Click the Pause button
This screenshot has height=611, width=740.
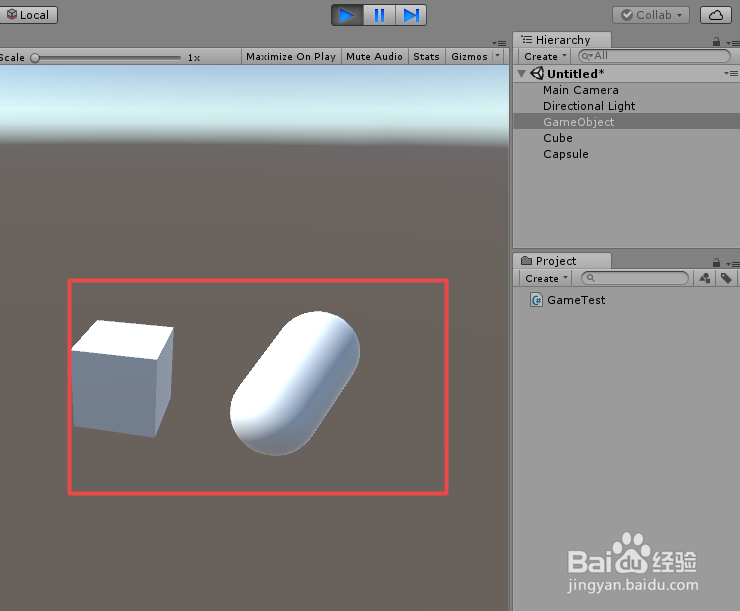tap(379, 15)
